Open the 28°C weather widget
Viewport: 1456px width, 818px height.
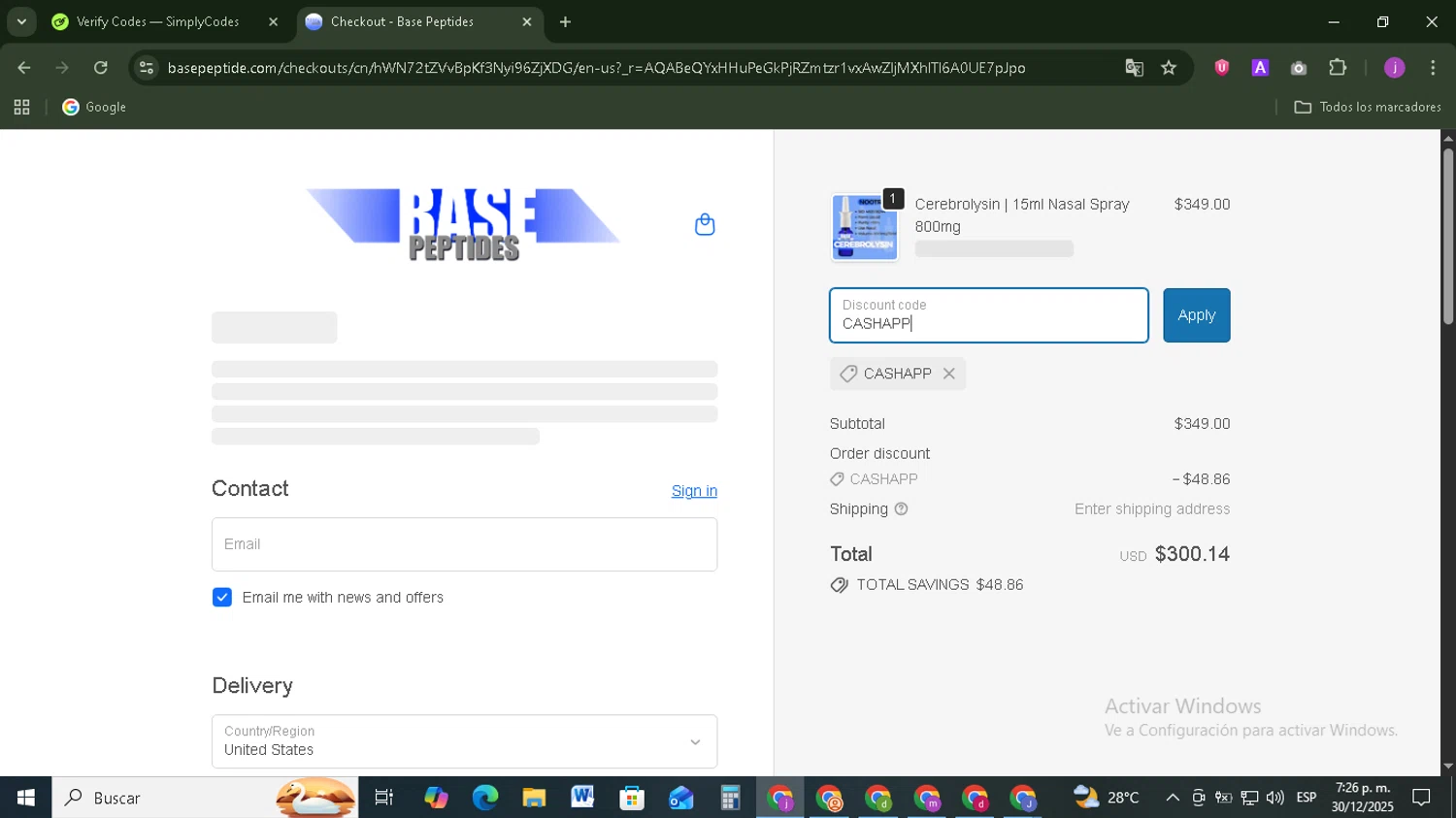[x=1106, y=798]
